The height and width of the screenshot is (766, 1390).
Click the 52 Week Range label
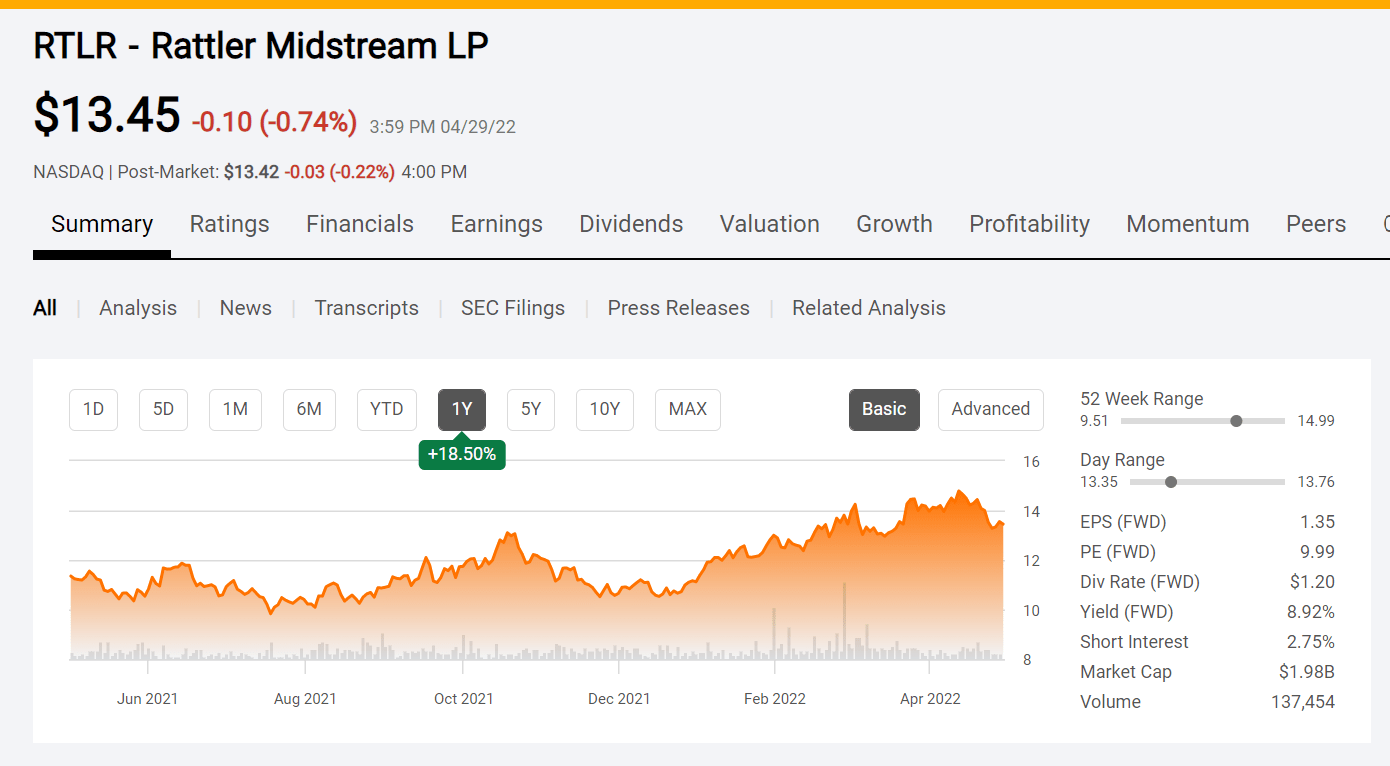click(x=1142, y=399)
